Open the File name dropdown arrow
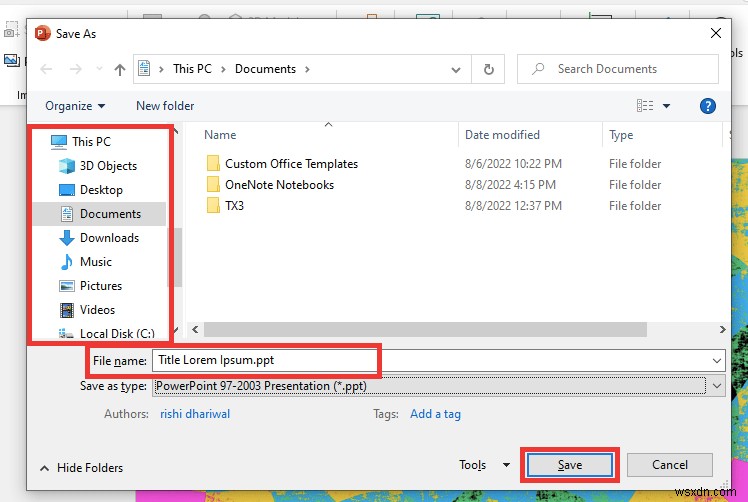The image size is (748, 502). pos(717,361)
